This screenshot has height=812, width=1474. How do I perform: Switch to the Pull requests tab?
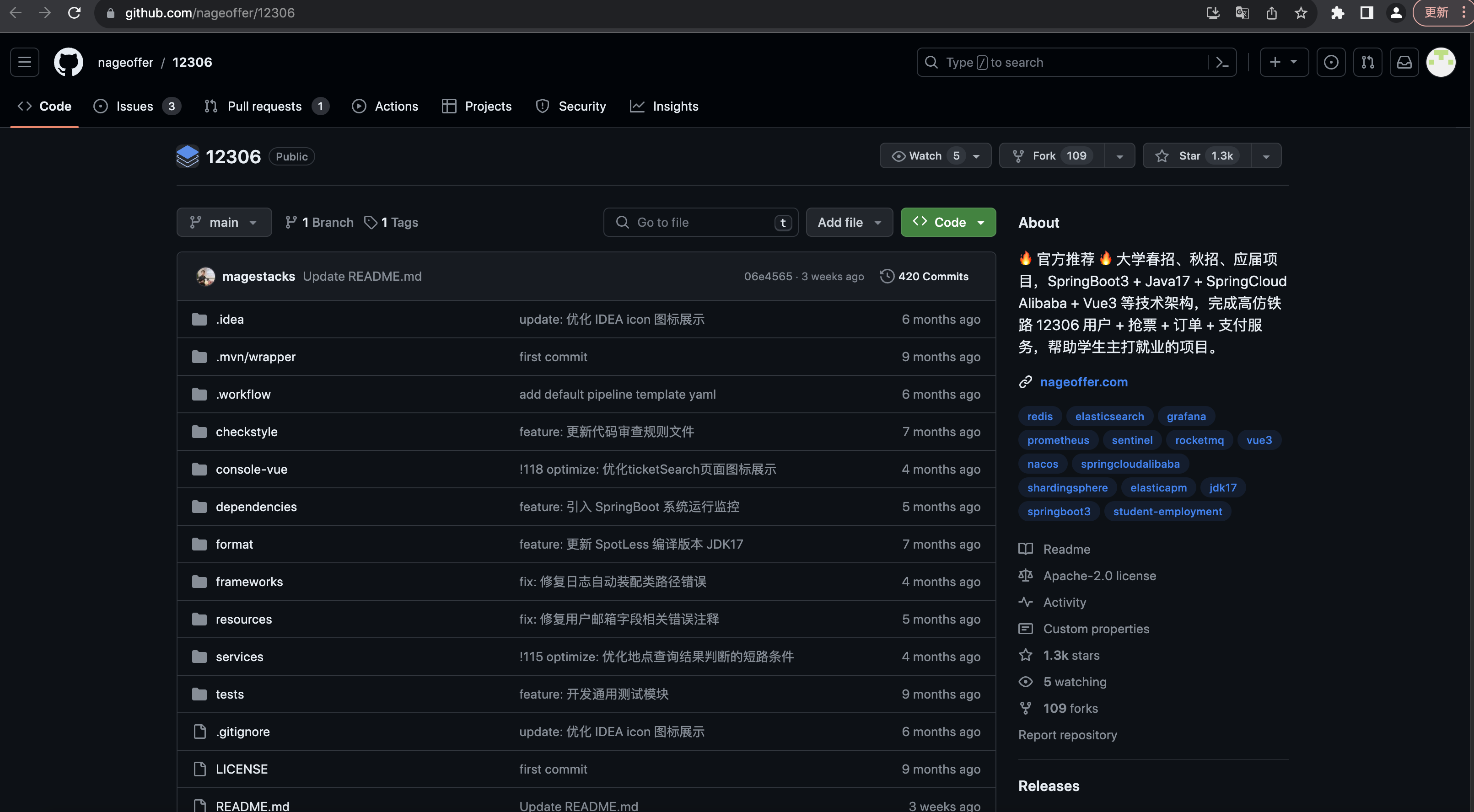(267, 107)
